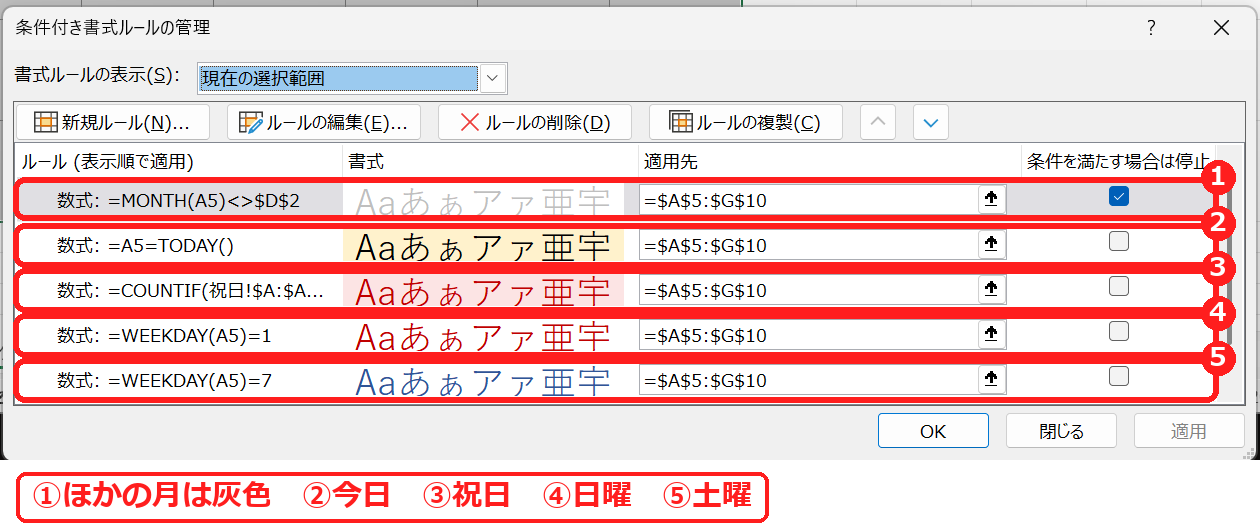Edit applies-to range of MONTH rule
Screen dimensions: 1260x530
[808, 200]
